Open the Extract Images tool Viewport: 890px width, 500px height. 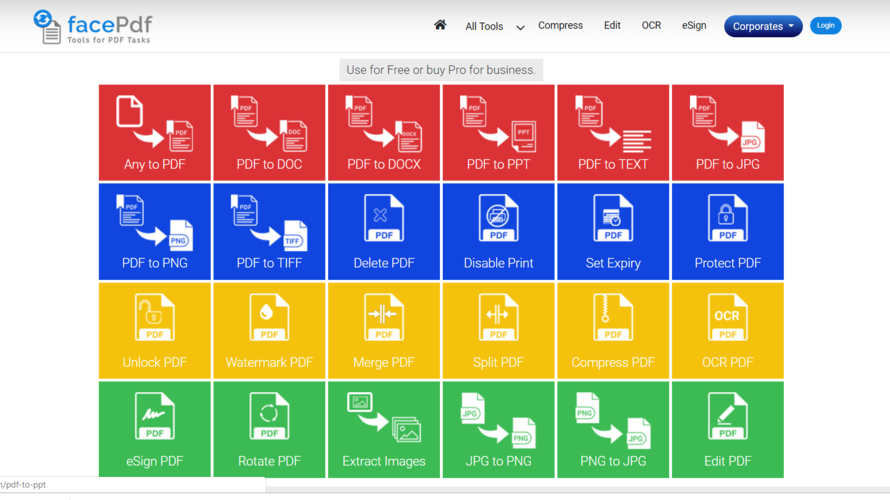tap(384, 430)
